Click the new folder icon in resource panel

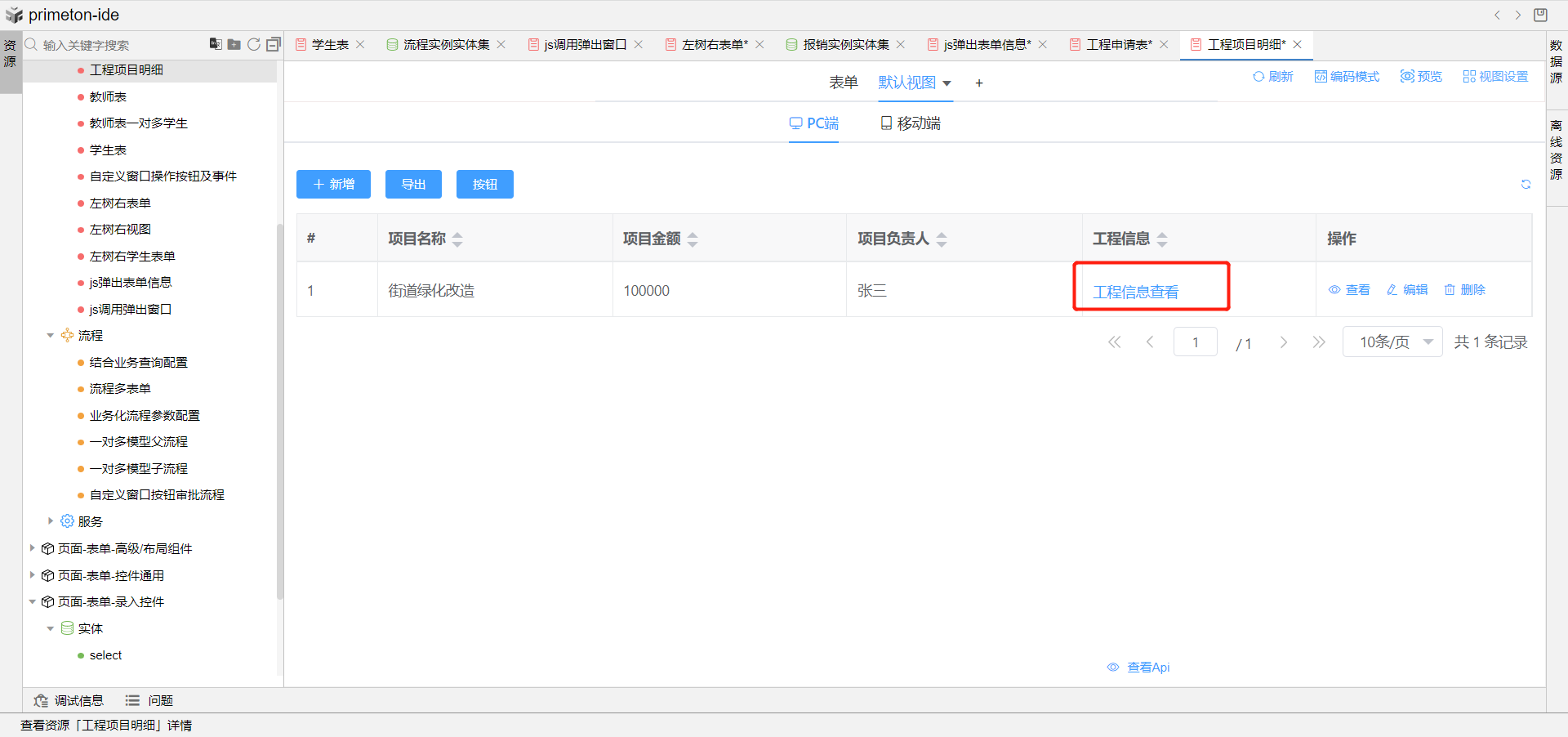coord(234,44)
